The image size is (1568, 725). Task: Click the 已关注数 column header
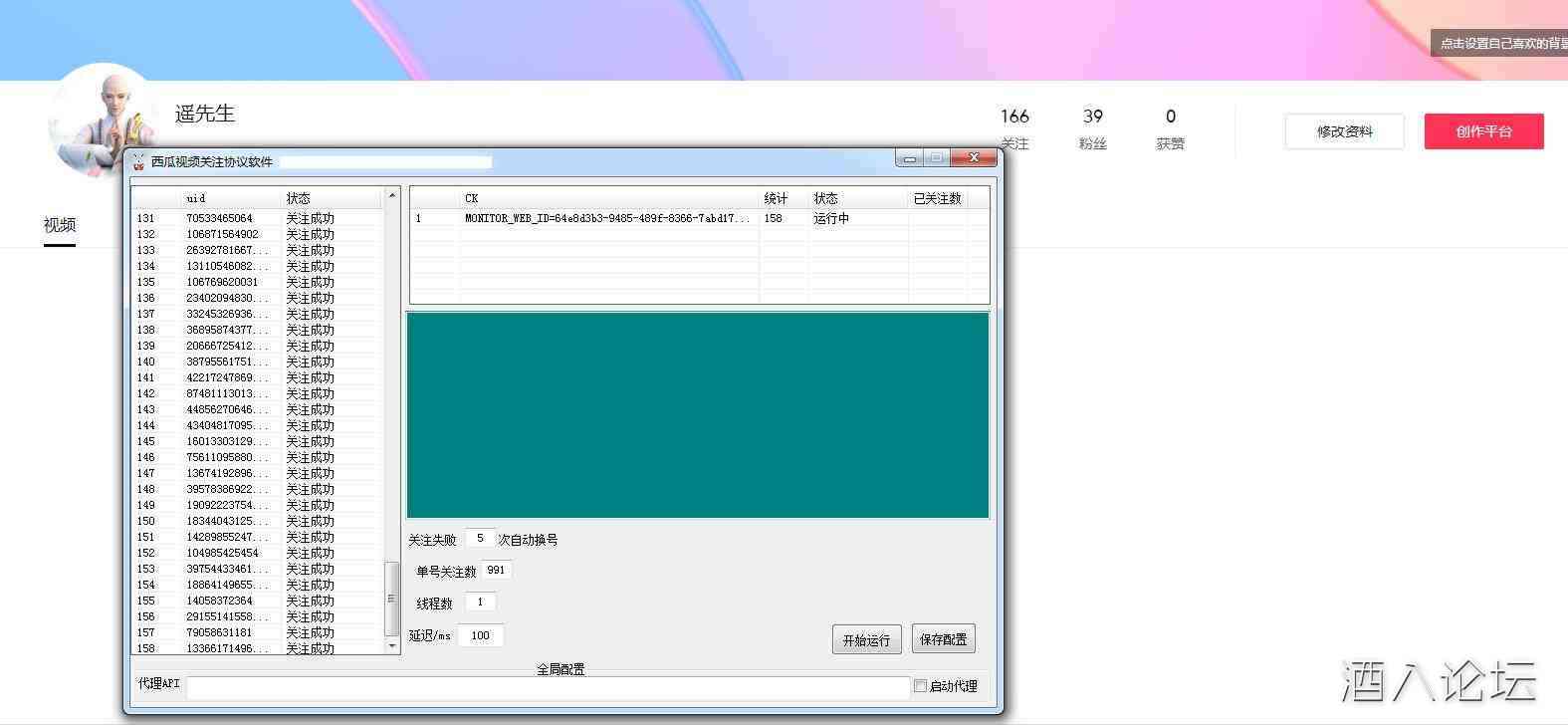click(938, 198)
